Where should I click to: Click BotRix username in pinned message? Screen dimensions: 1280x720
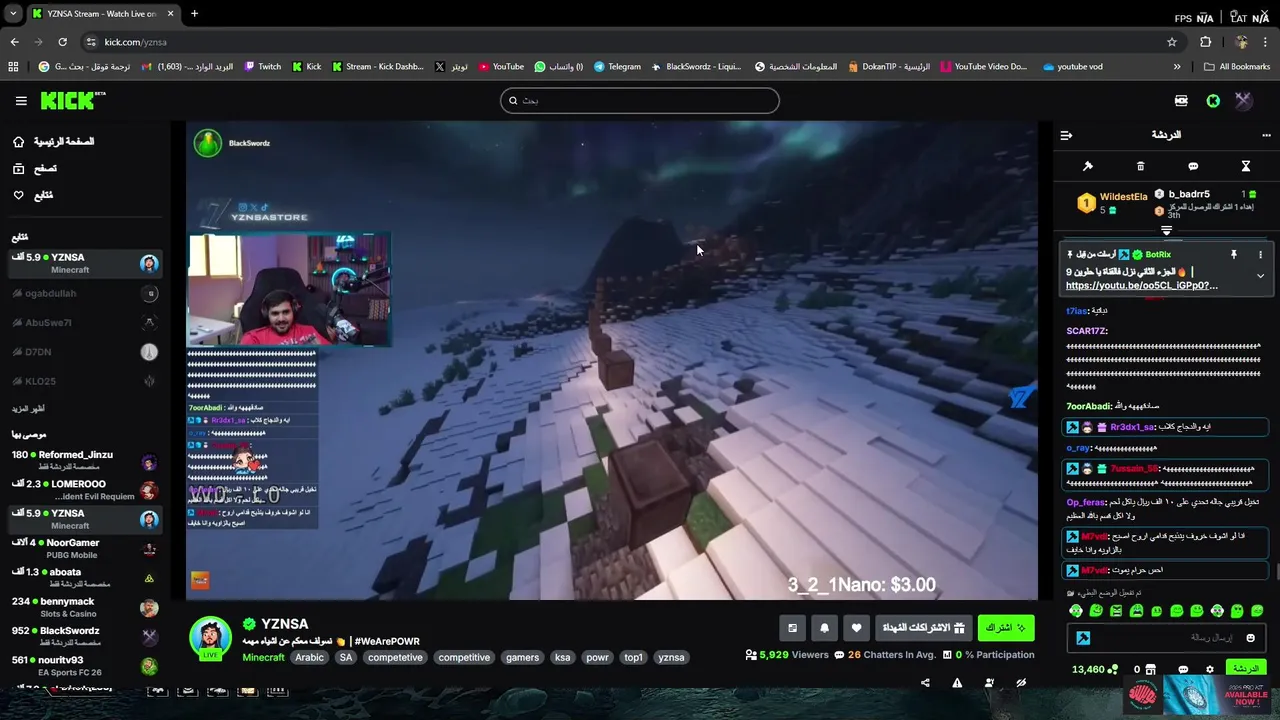point(1158,255)
